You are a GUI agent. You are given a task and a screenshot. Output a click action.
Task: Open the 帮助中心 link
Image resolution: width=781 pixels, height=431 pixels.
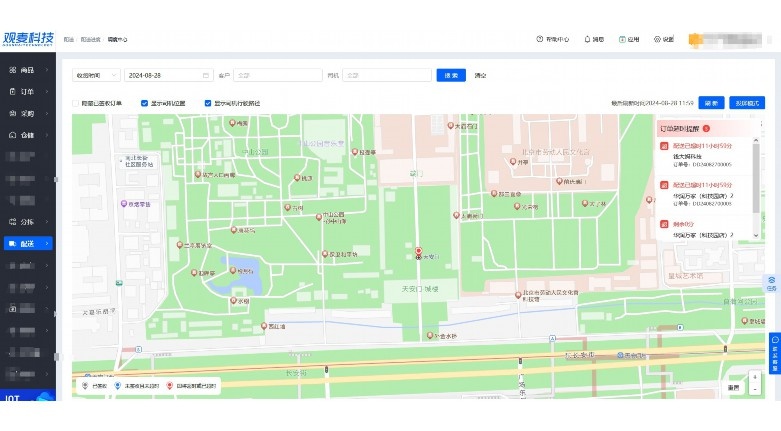click(x=553, y=39)
